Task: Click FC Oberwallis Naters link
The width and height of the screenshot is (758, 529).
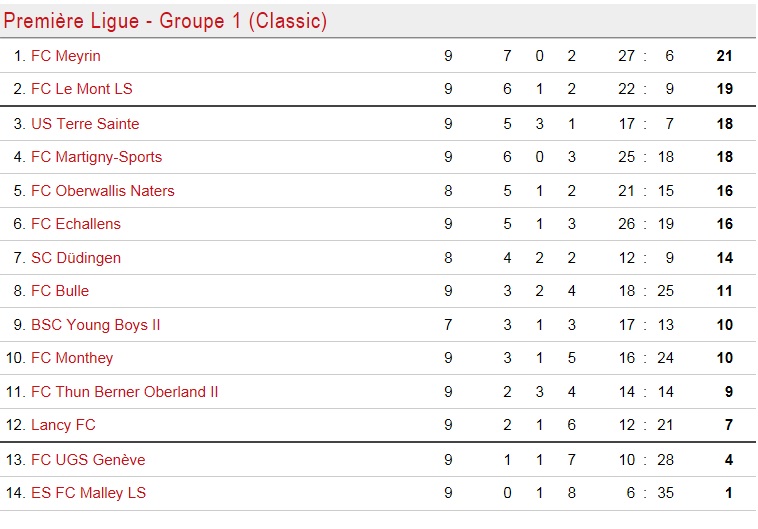Action: [x=103, y=191]
